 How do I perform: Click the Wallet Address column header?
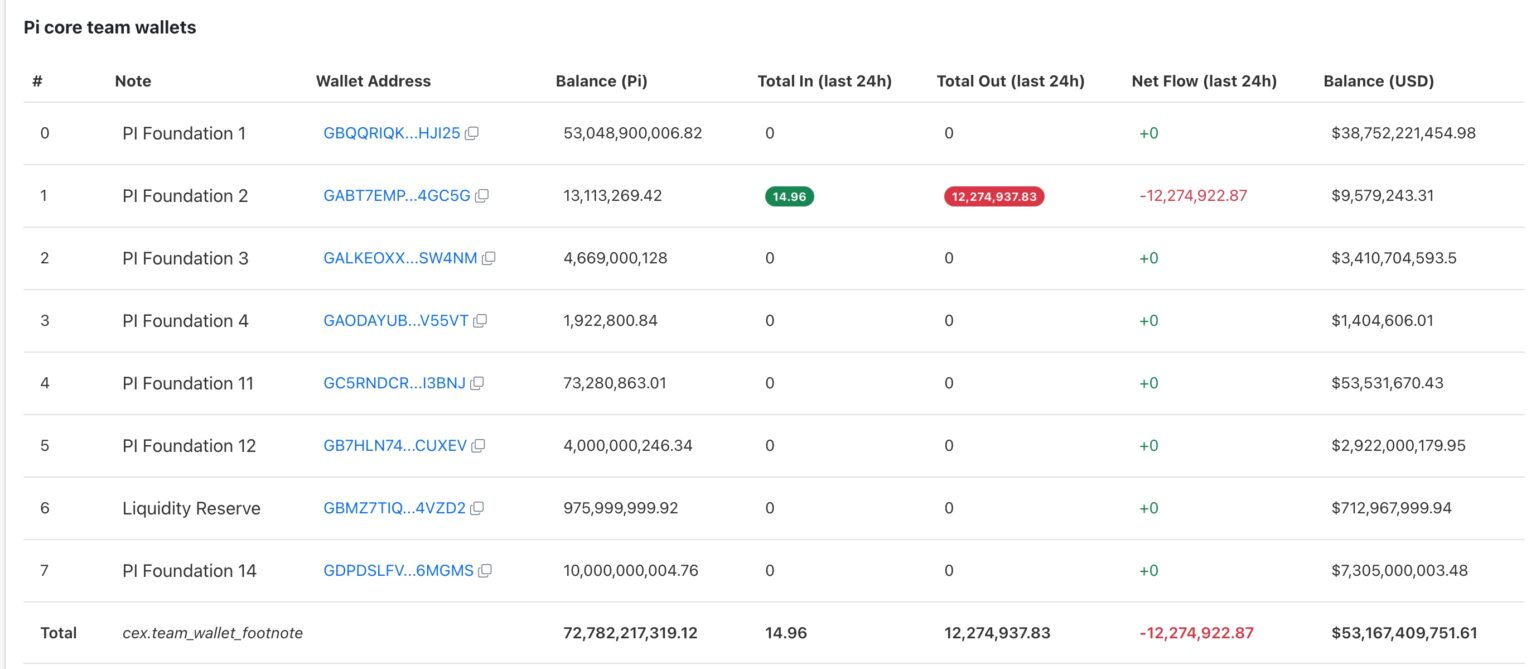[373, 81]
